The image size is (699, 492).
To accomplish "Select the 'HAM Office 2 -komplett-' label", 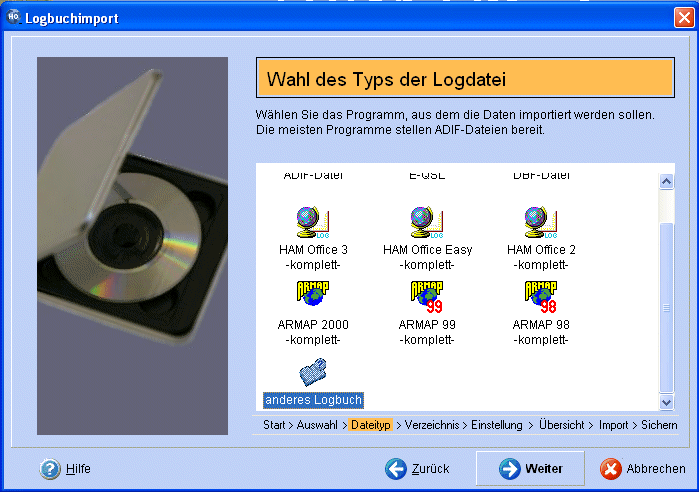I will pos(541,257).
